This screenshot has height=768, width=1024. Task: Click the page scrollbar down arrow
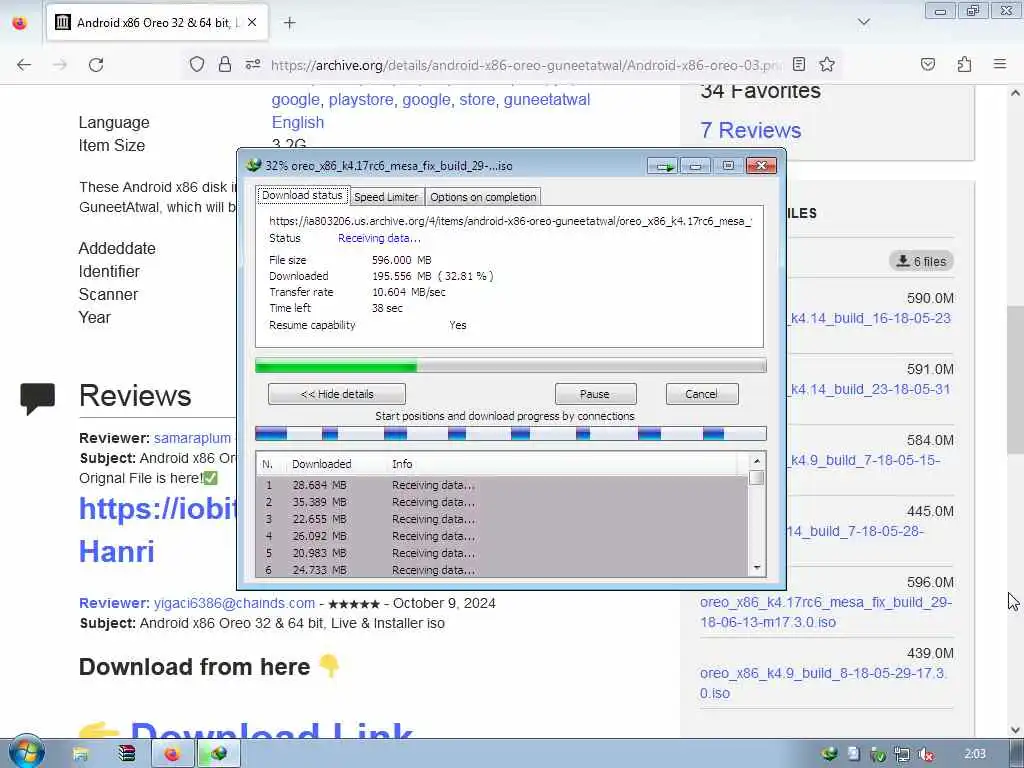(x=1015, y=729)
